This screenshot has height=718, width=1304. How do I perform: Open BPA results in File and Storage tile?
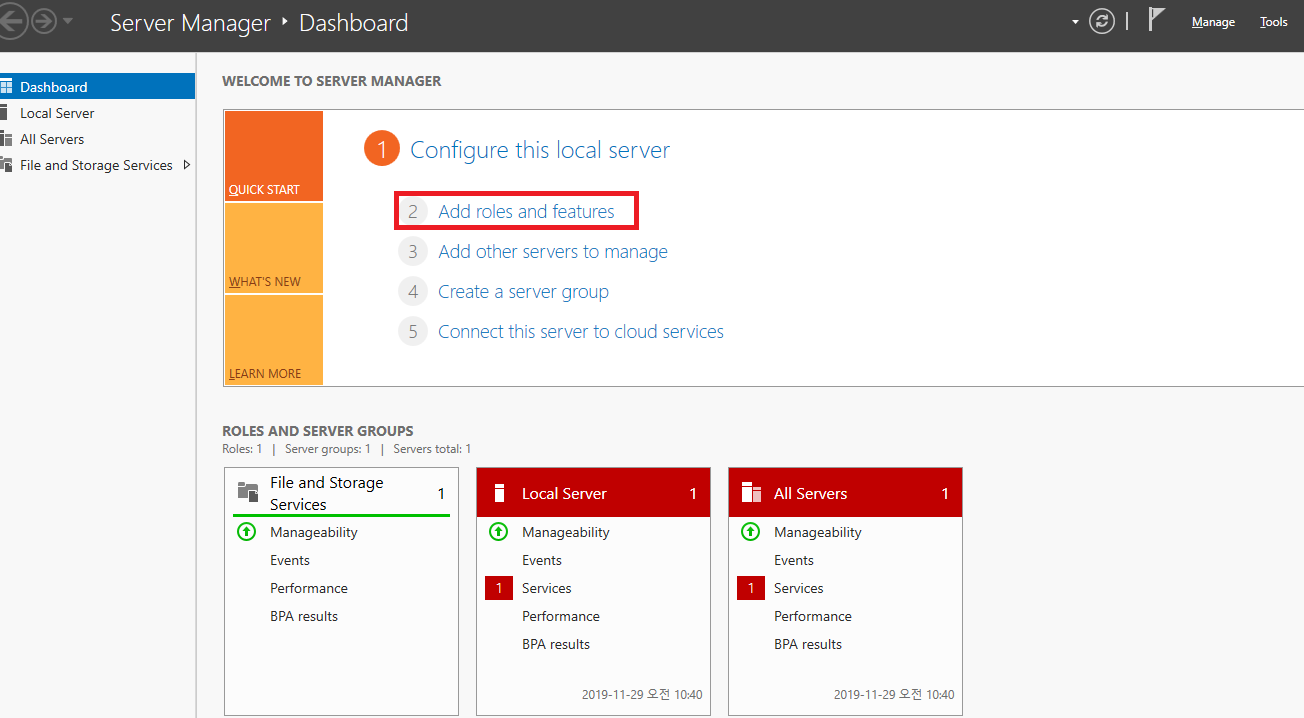coord(304,616)
